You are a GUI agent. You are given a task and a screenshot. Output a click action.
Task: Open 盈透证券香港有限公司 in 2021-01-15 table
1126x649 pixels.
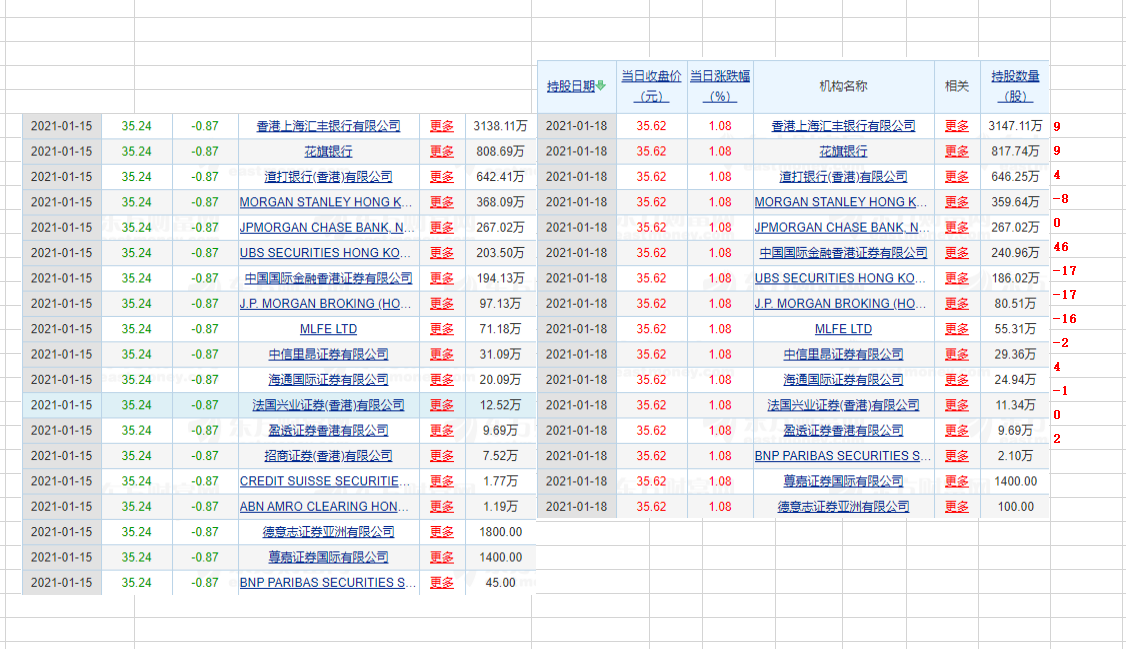pos(328,430)
